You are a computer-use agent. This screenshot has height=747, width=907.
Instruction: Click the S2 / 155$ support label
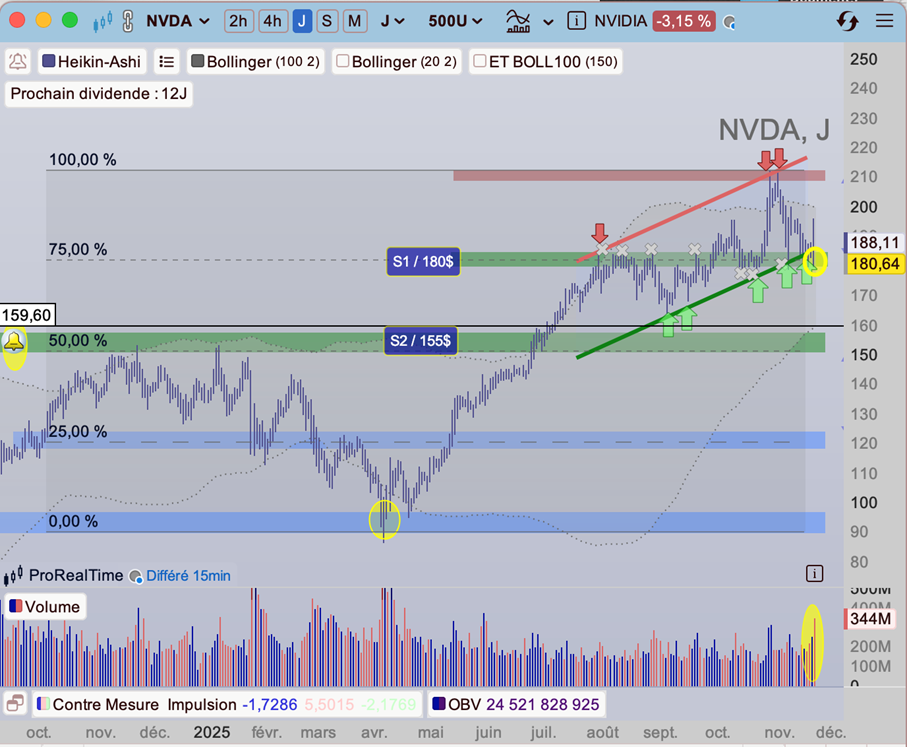click(x=421, y=341)
